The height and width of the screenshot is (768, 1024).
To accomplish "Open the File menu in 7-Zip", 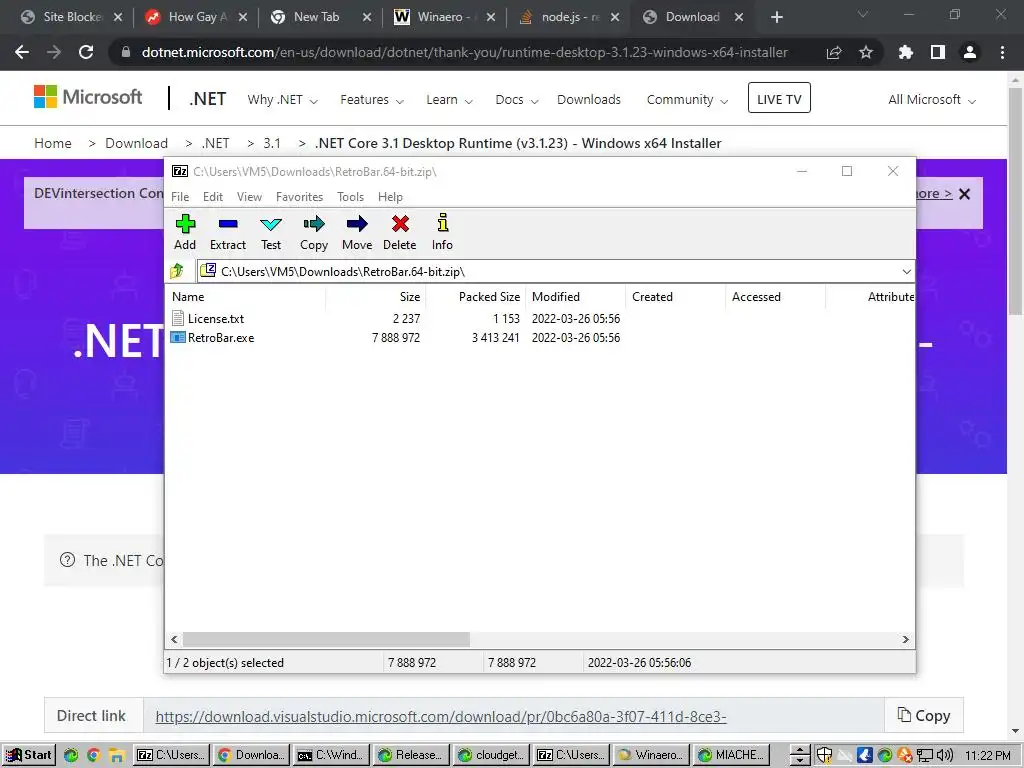I will coord(180,197).
